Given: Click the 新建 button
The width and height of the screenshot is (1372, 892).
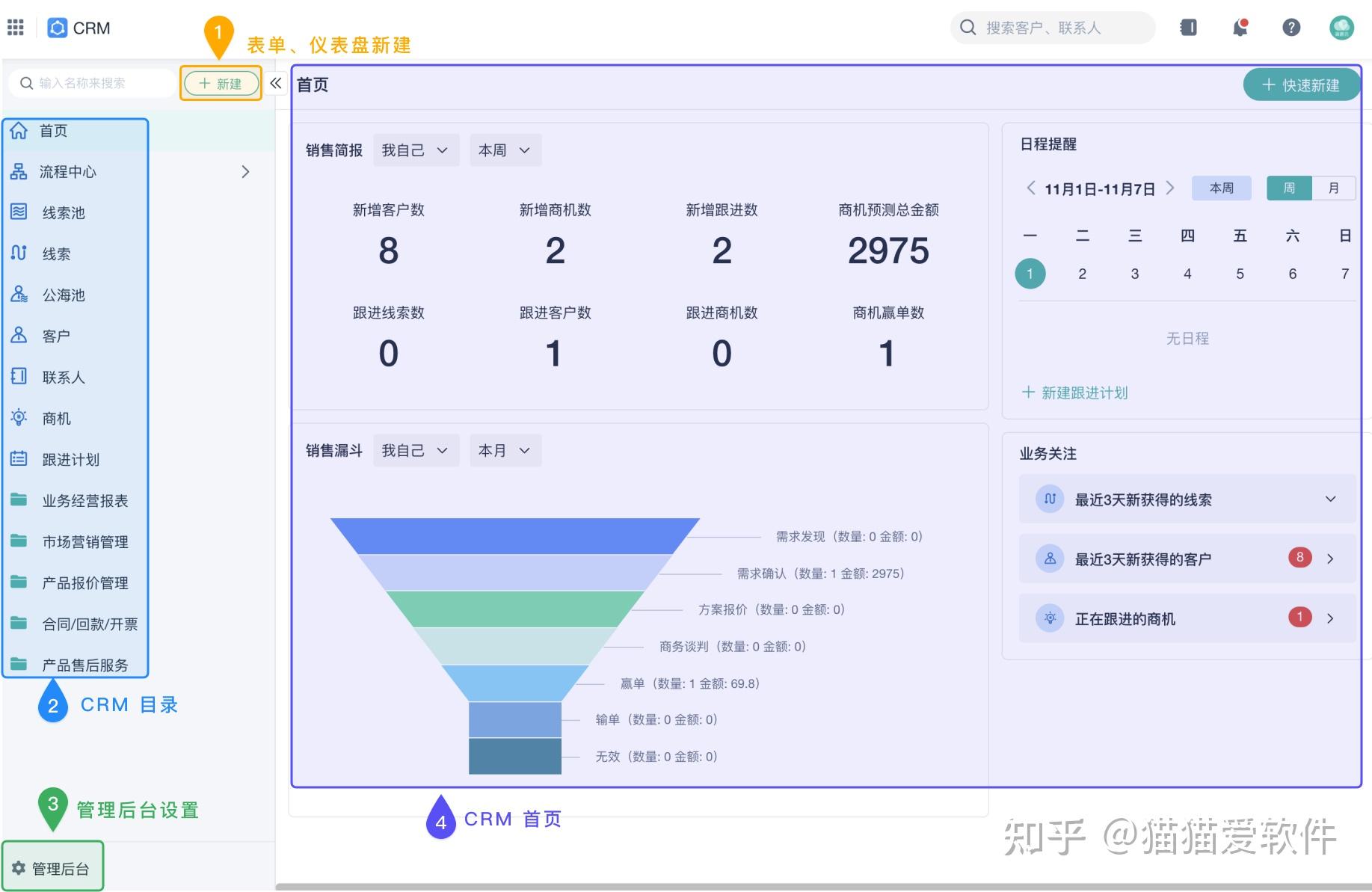Looking at the screenshot, I should 221,83.
